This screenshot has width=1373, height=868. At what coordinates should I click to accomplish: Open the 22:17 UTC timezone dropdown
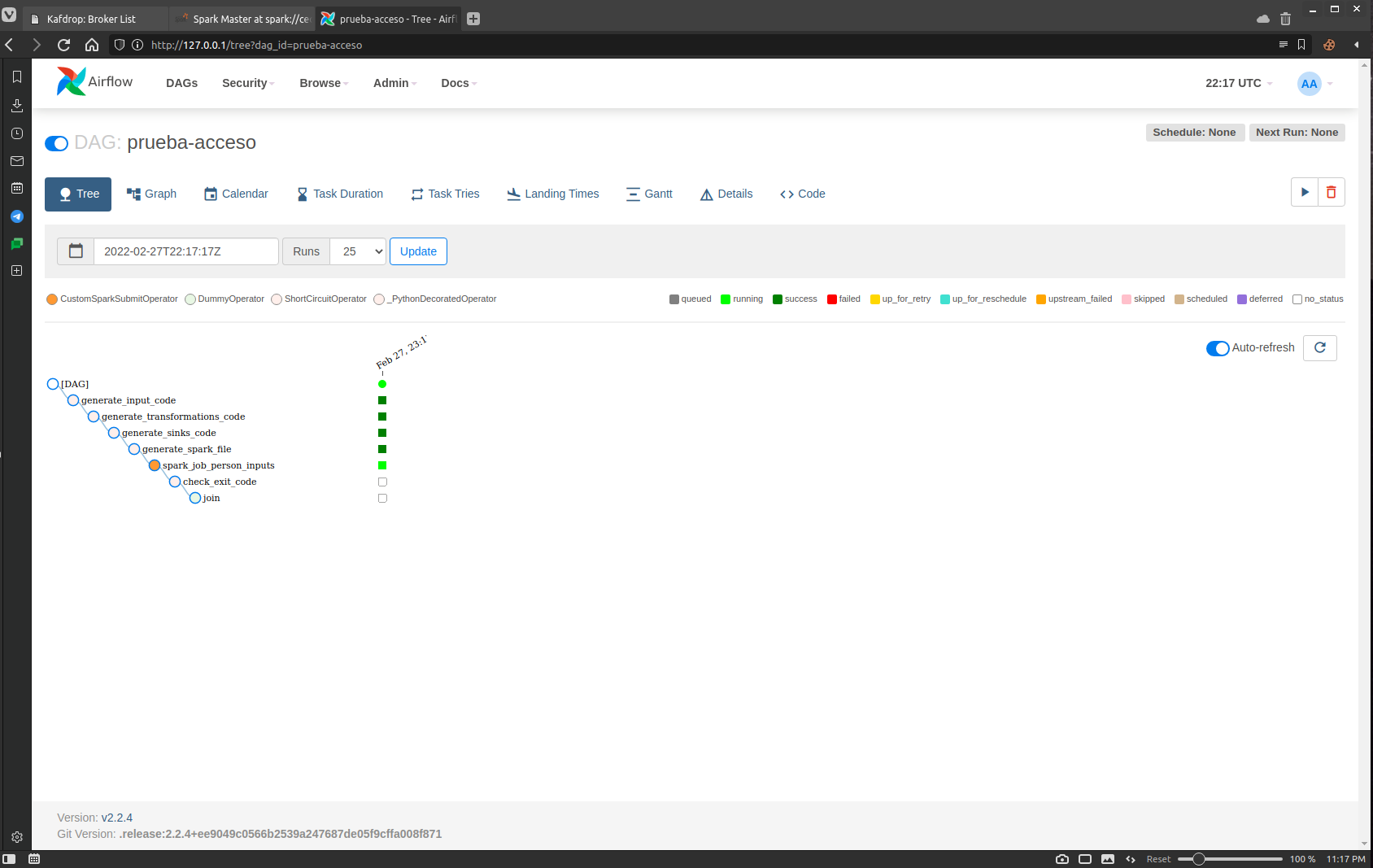[1239, 83]
